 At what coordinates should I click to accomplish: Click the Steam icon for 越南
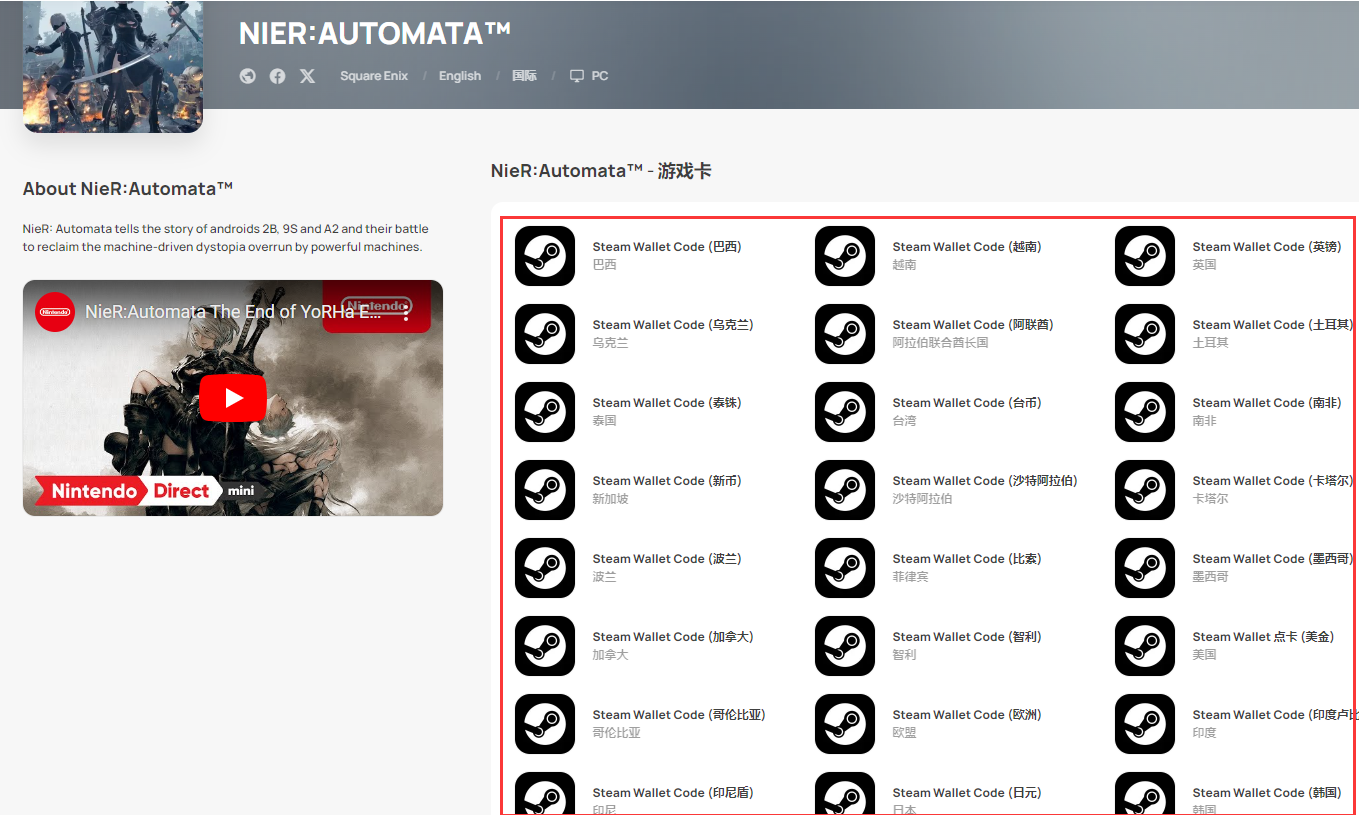tap(845, 256)
